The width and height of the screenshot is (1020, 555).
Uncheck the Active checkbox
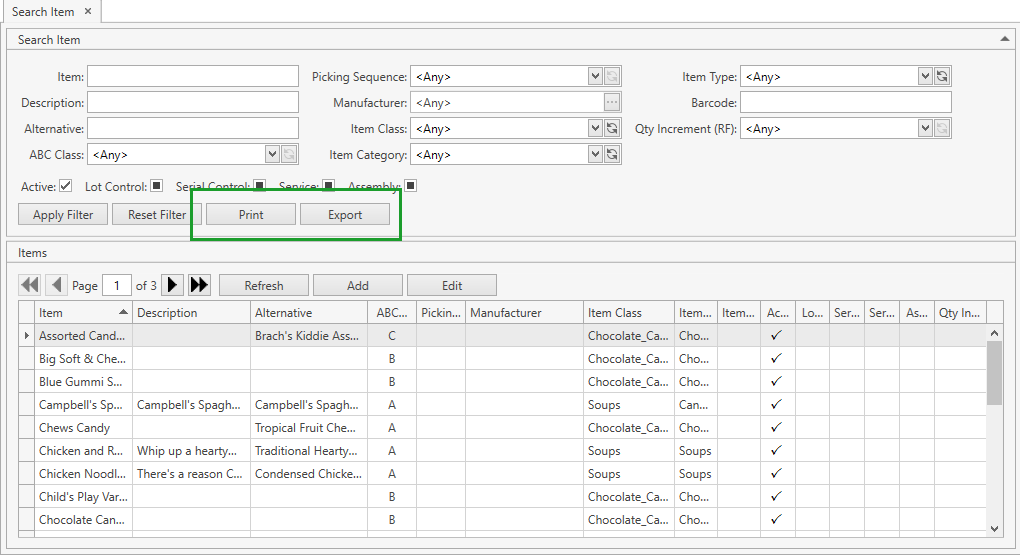[x=66, y=186]
